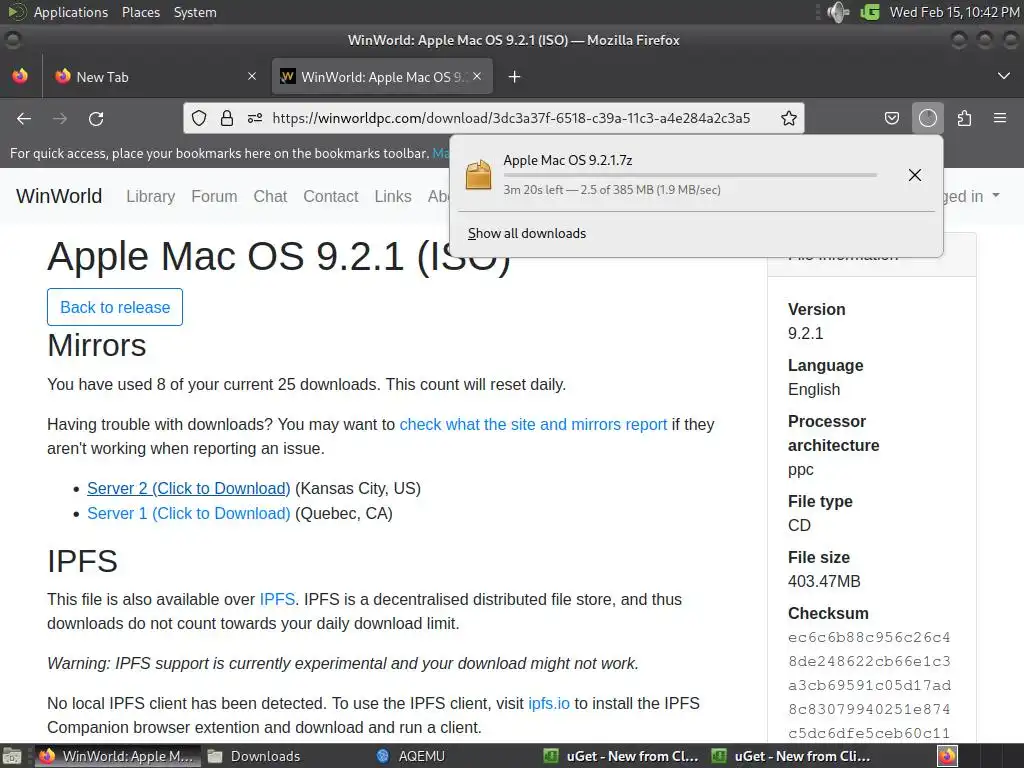Screen dimensions: 1024x768
Task: Open the uGet tray icon in the top panel
Action: (870, 12)
